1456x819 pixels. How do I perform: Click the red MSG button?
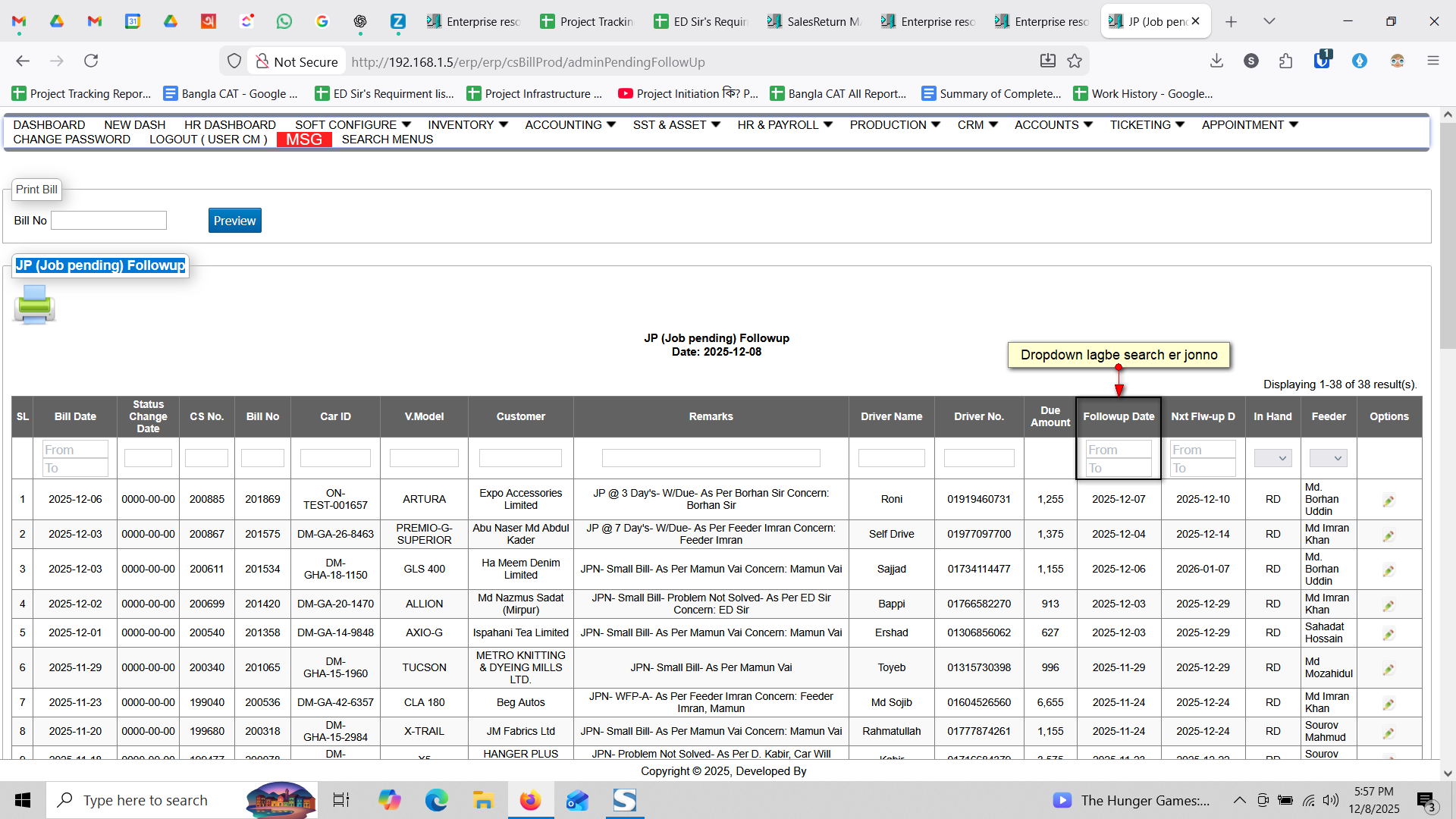[304, 140]
